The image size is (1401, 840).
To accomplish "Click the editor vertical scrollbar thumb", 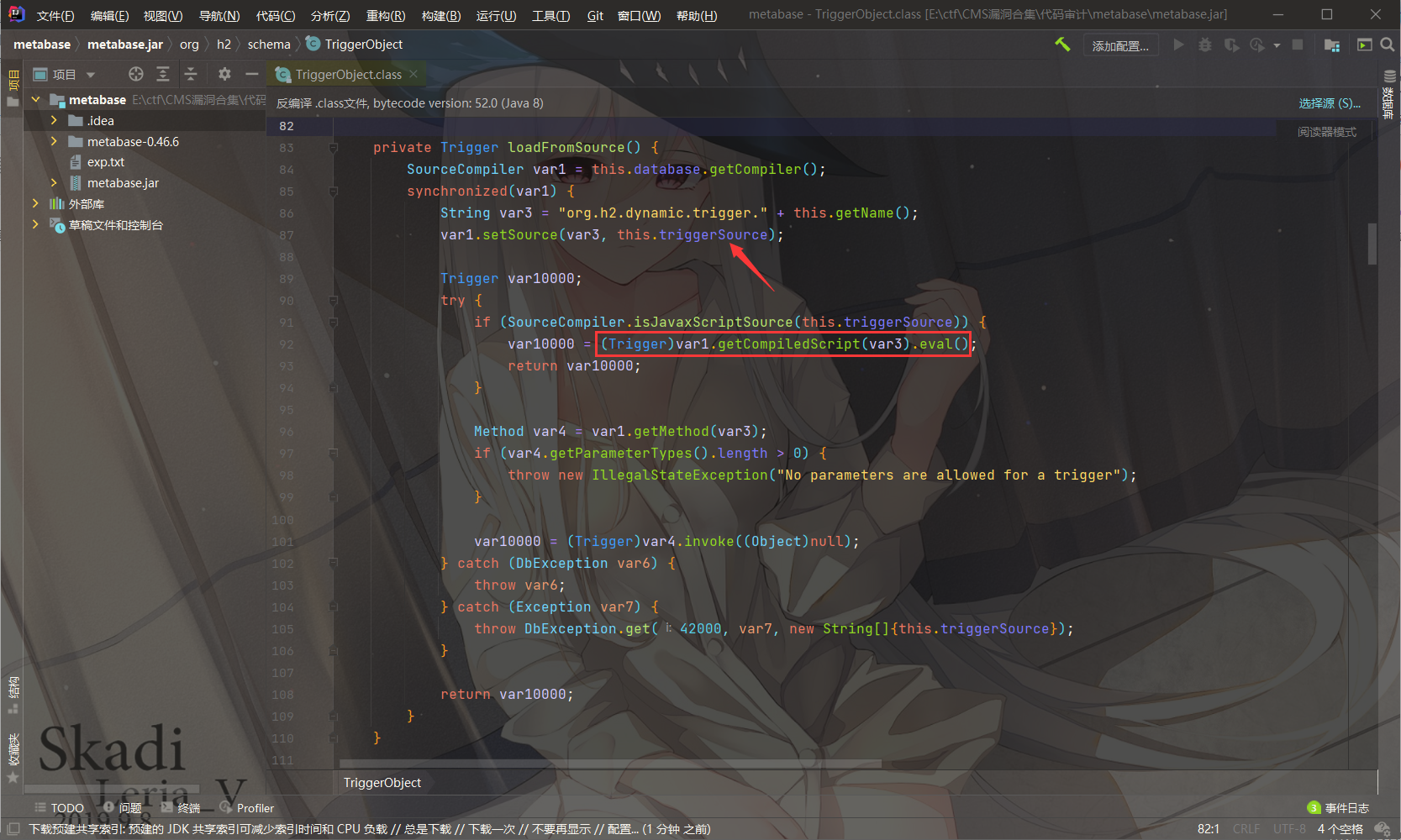I will tap(1372, 244).
